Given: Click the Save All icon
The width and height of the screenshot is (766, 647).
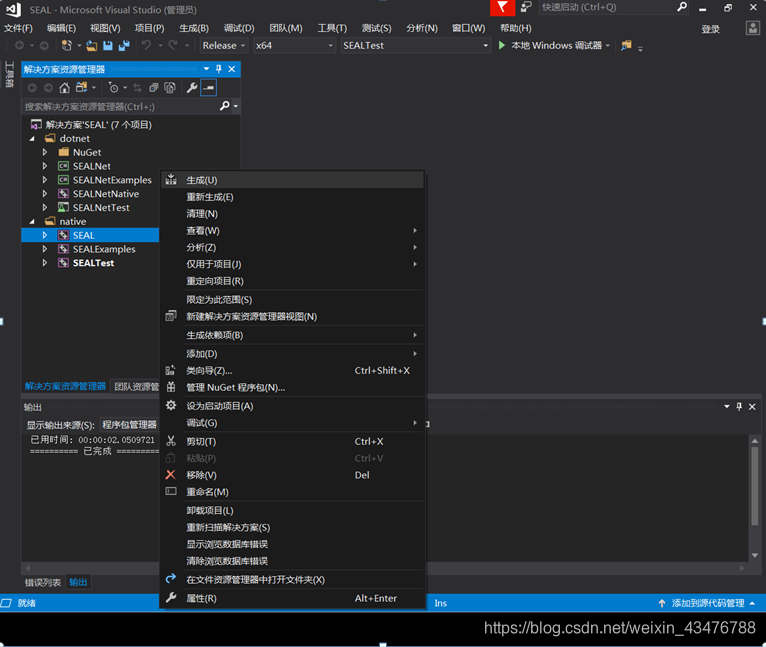Looking at the screenshot, I should [124, 45].
